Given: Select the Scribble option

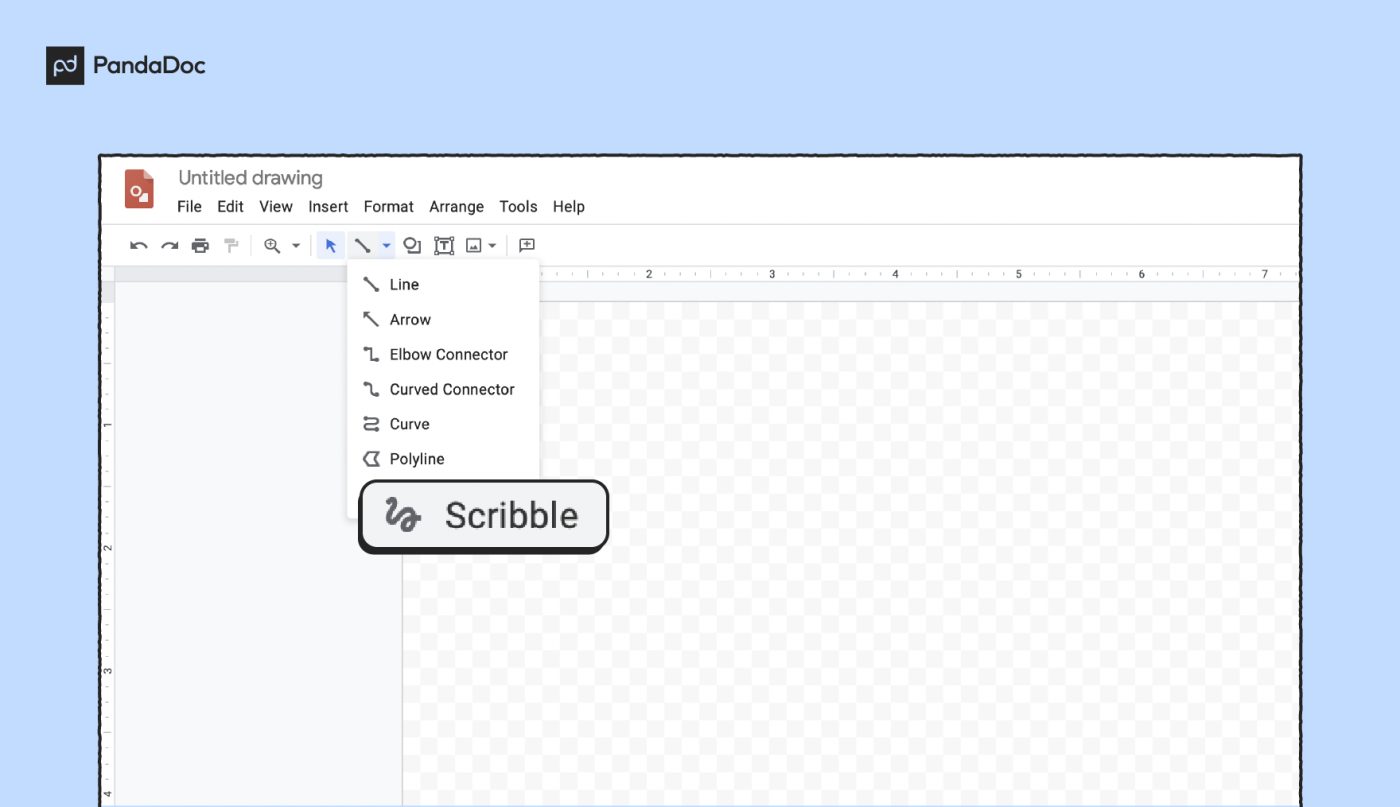Looking at the screenshot, I should coord(484,516).
